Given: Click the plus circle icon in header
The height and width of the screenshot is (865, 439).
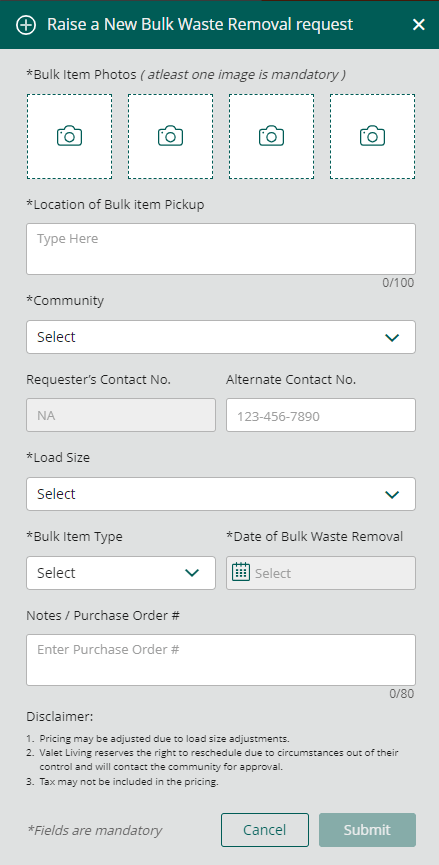Looking at the screenshot, I should coord(26,25).
